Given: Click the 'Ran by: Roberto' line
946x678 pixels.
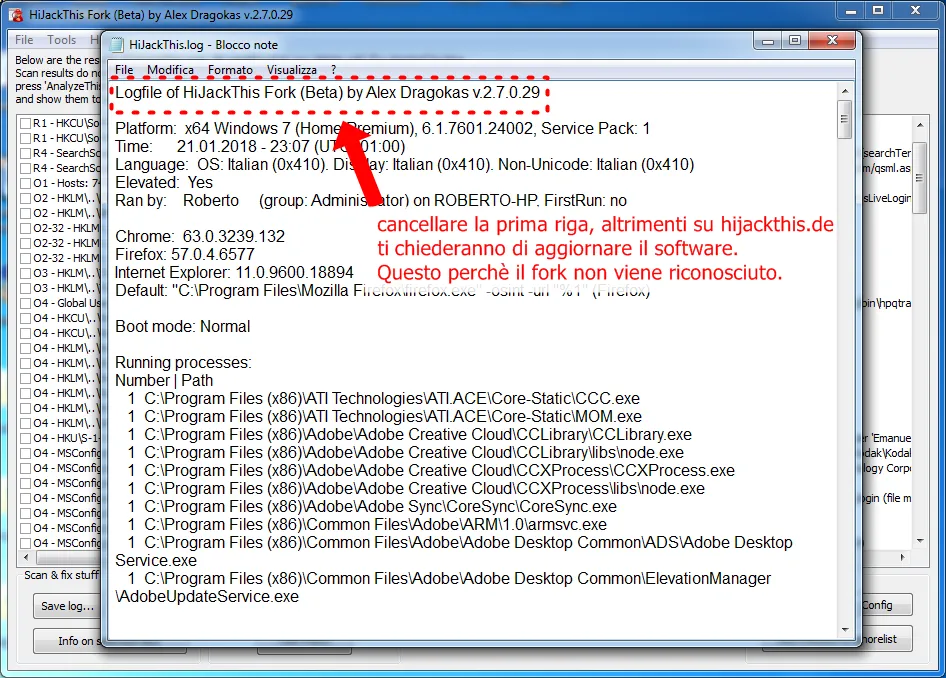Looking at the screenshot, I should pos(370,200).
